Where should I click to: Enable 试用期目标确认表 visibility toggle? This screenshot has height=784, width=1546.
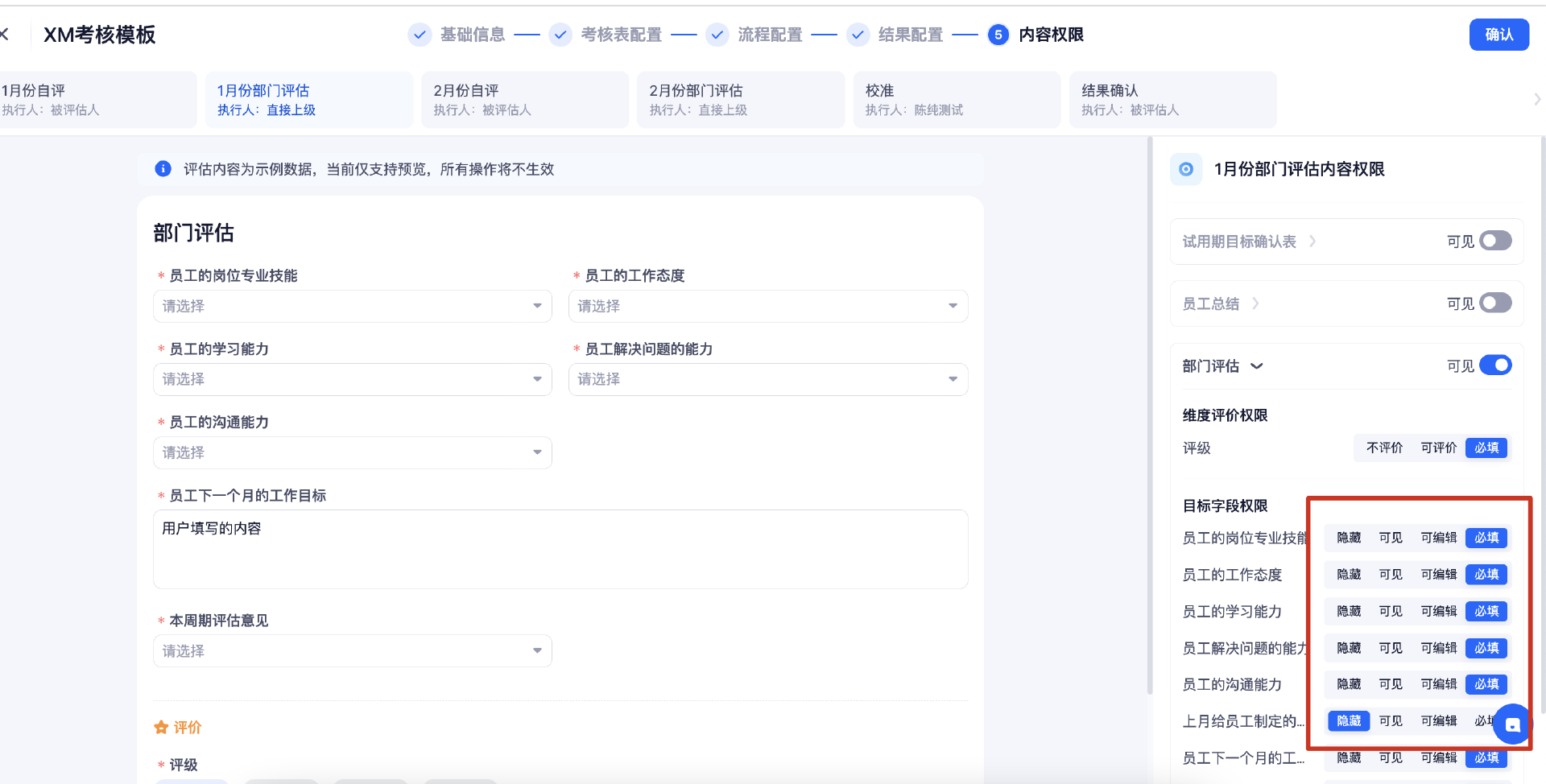click(x=1495, y=241)
